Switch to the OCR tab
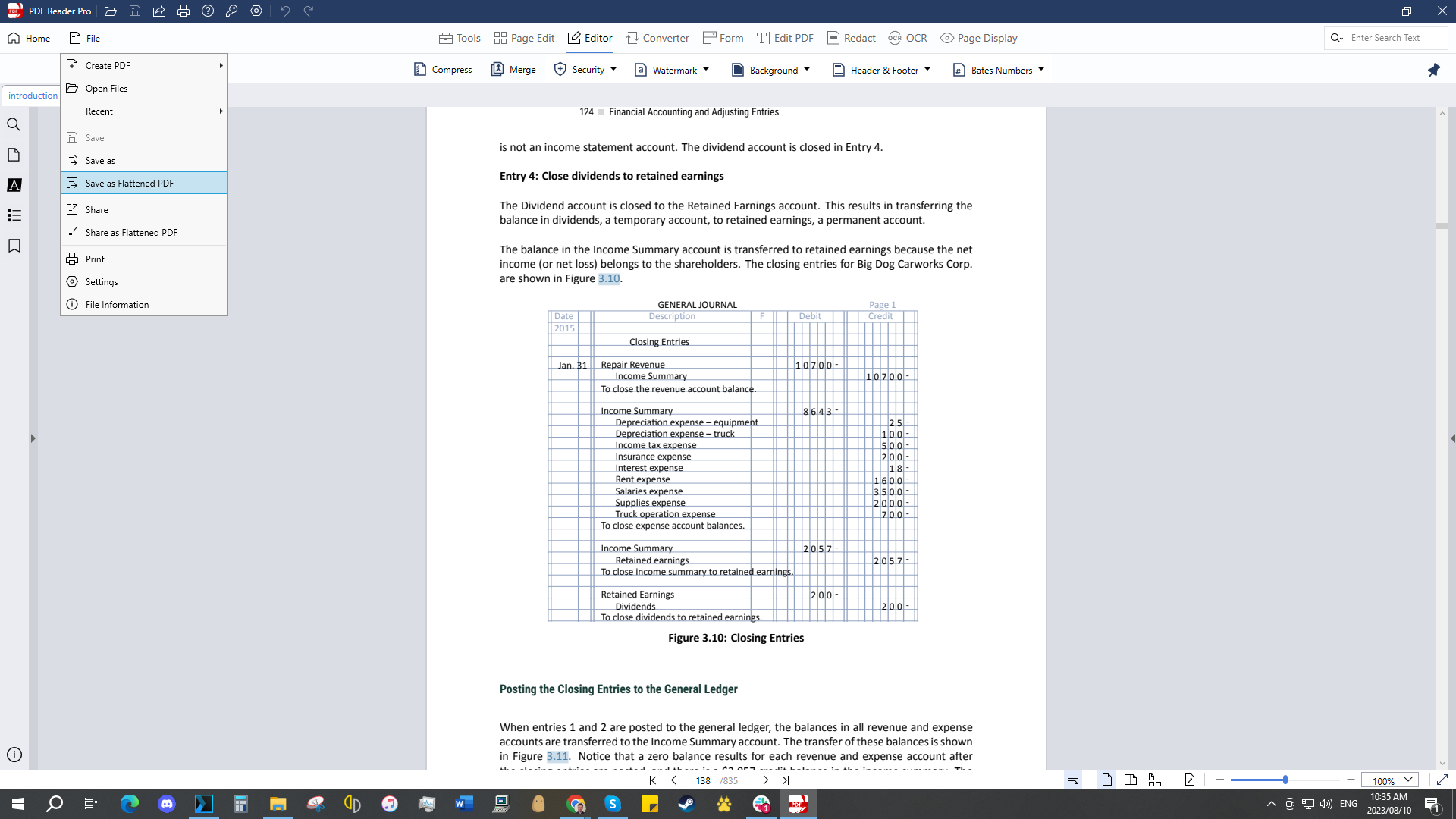Viewport: 1456px width, 819px height. pos(908,38)
